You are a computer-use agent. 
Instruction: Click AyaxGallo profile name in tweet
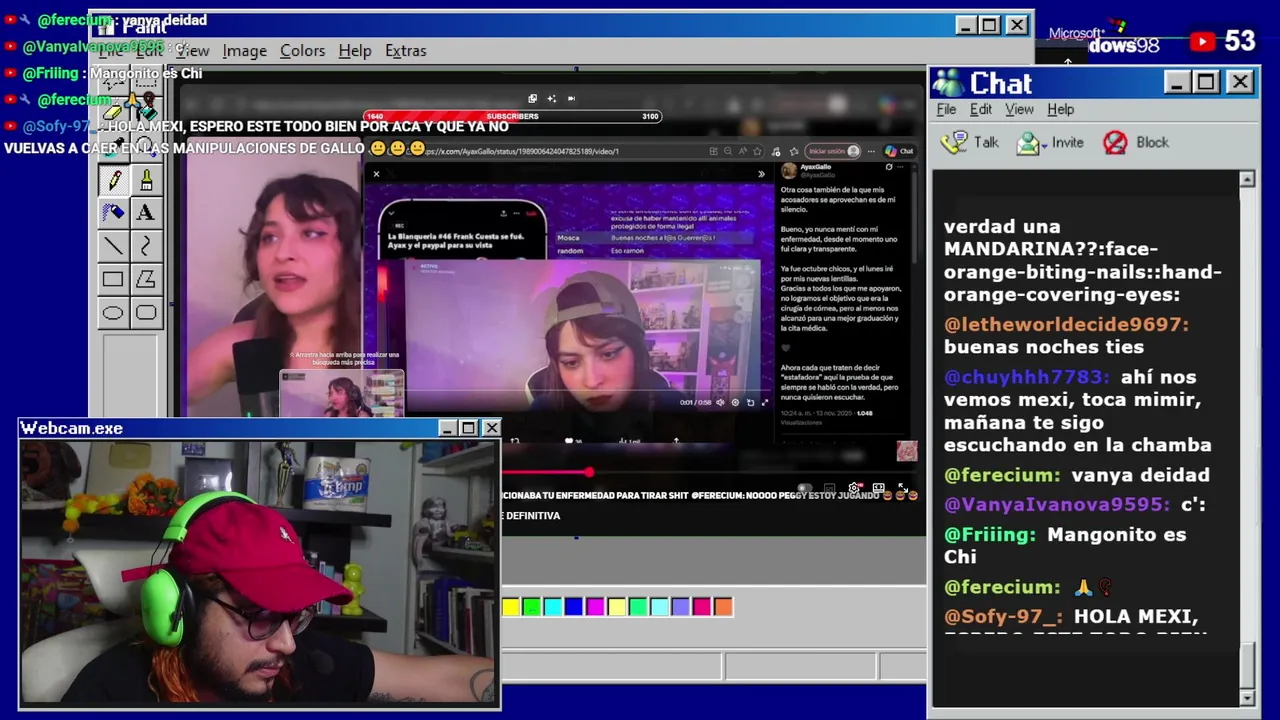[x=816, y=167]
